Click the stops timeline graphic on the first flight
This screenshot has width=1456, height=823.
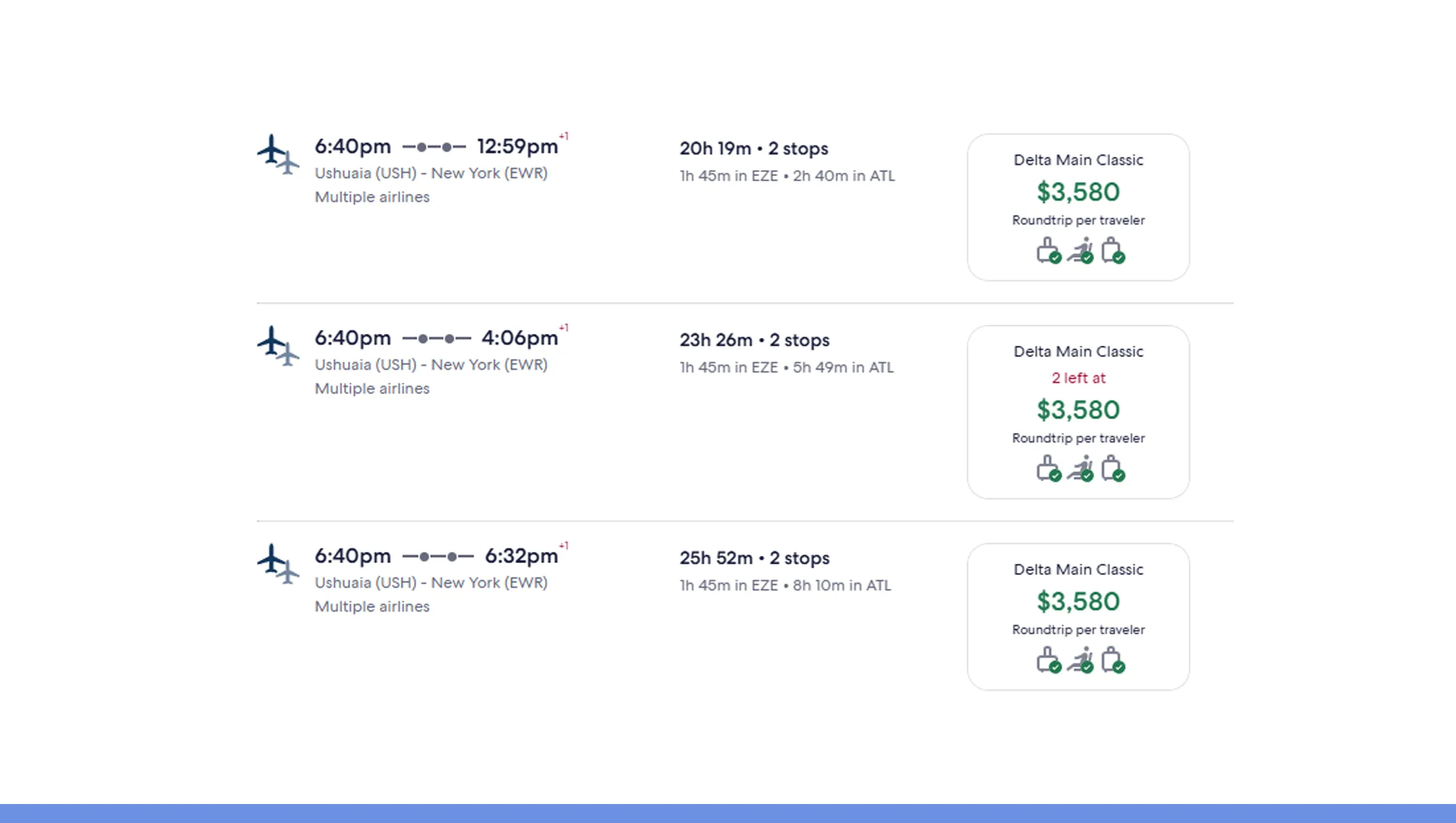434,146
